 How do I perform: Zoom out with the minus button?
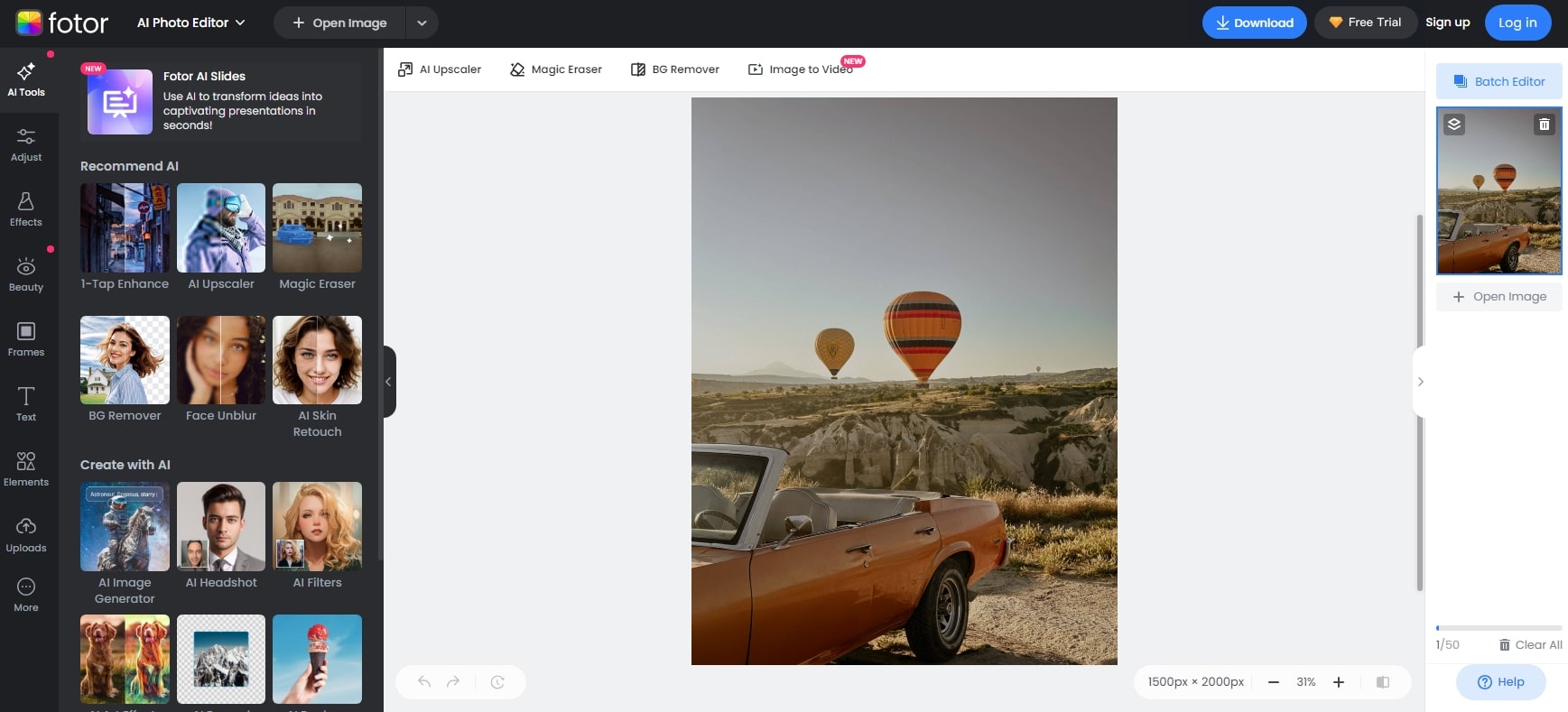[x=1274, y=682]
